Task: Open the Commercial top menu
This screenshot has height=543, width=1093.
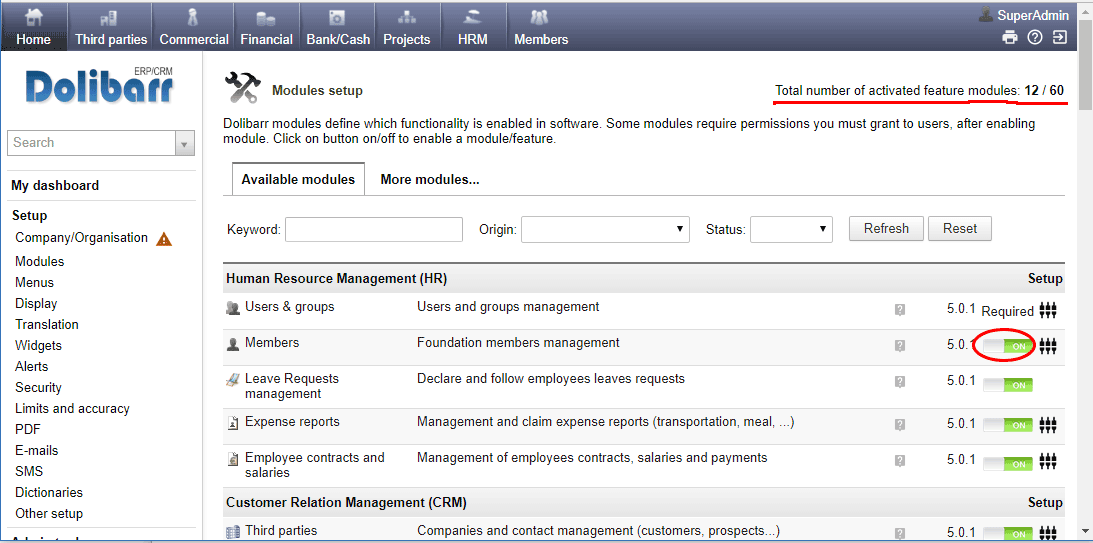Action: [194, 26]
